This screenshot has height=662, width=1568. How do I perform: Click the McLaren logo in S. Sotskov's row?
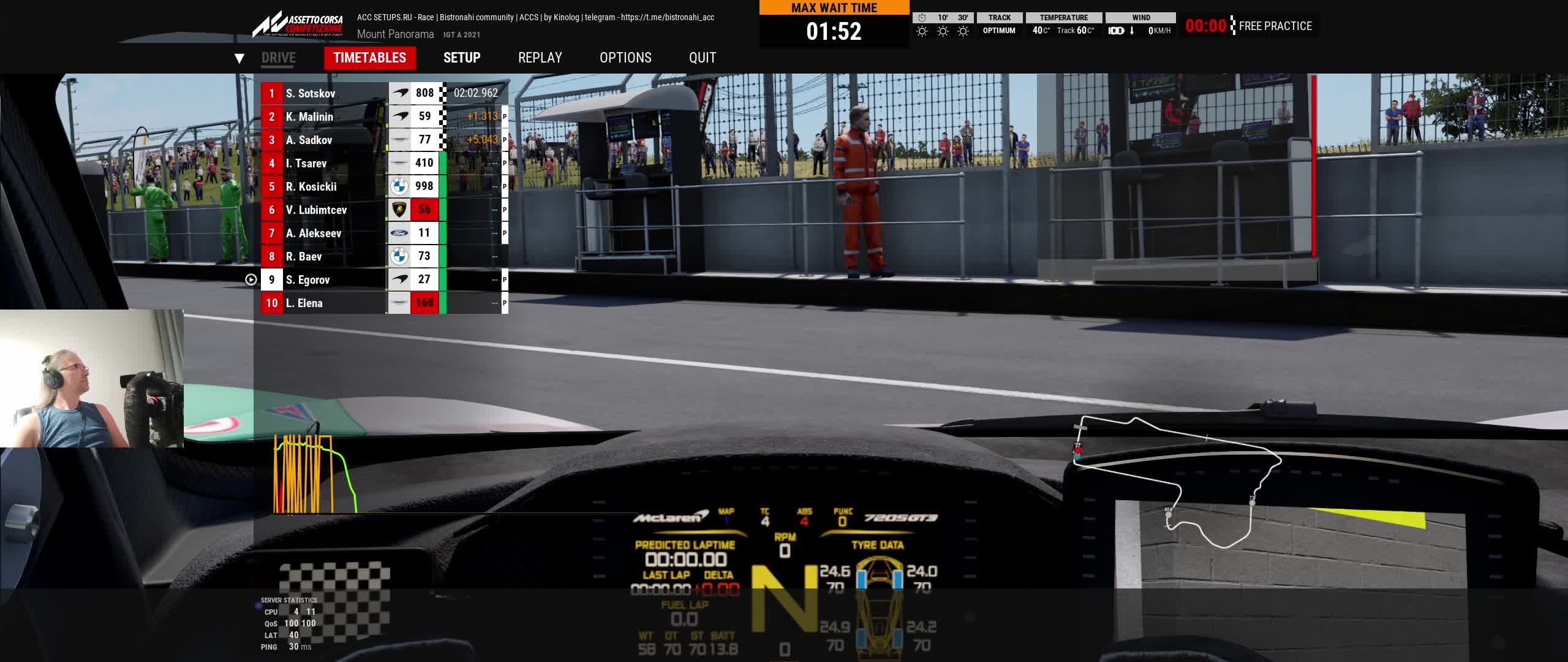[400, 93]
